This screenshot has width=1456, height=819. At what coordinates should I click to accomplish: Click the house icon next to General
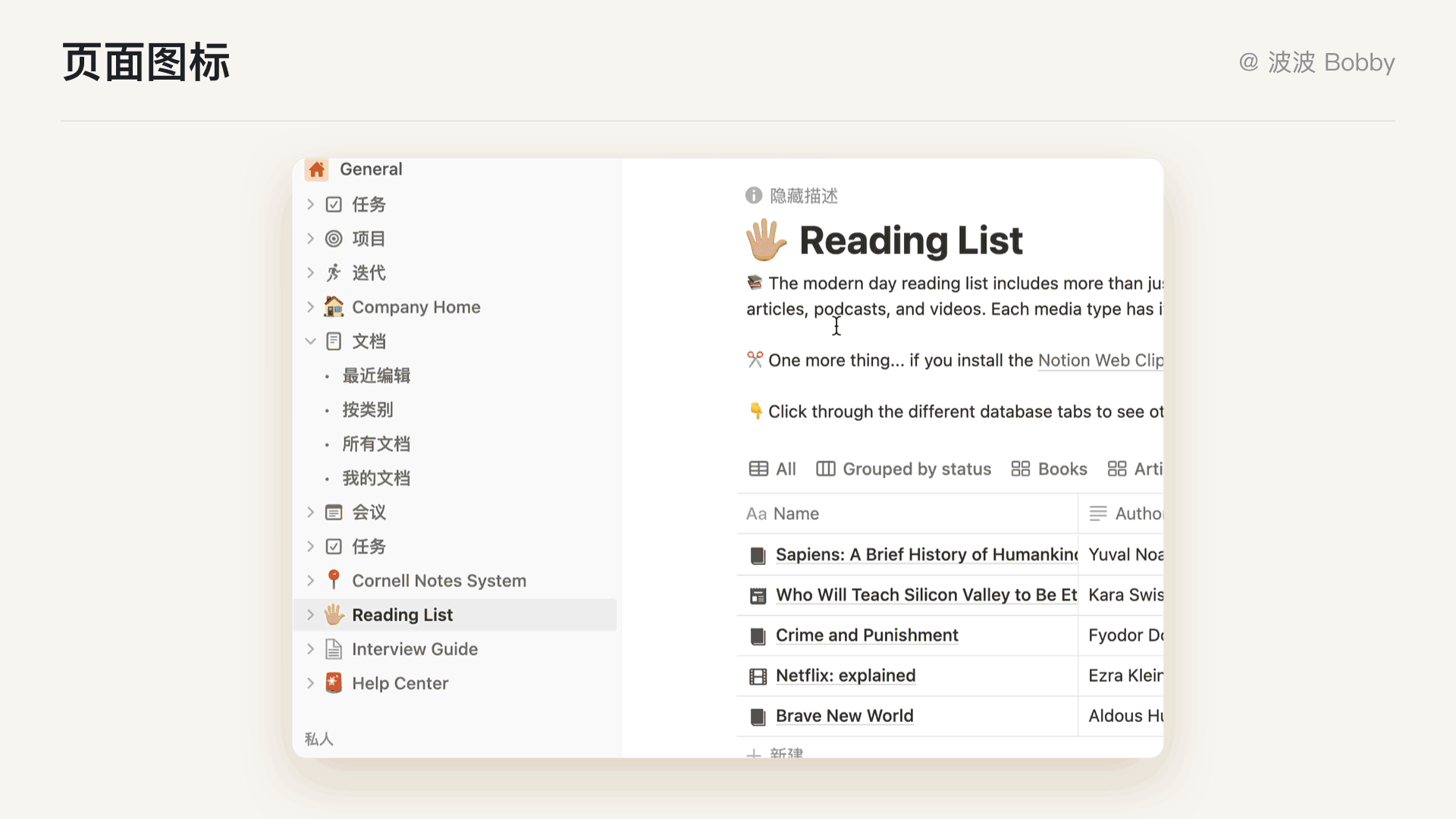317,169
